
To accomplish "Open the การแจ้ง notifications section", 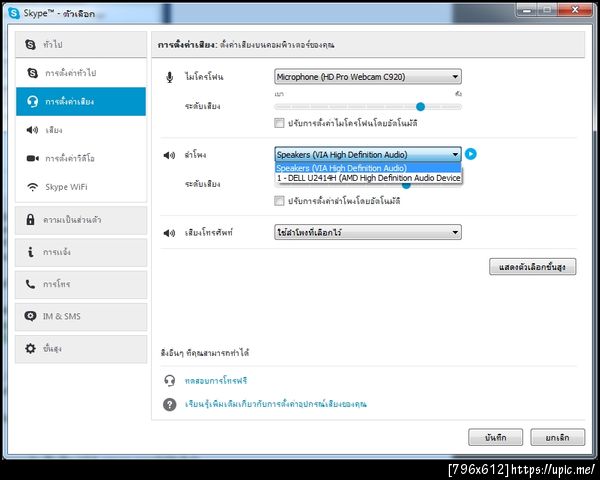I will click(x=81, y=252).
